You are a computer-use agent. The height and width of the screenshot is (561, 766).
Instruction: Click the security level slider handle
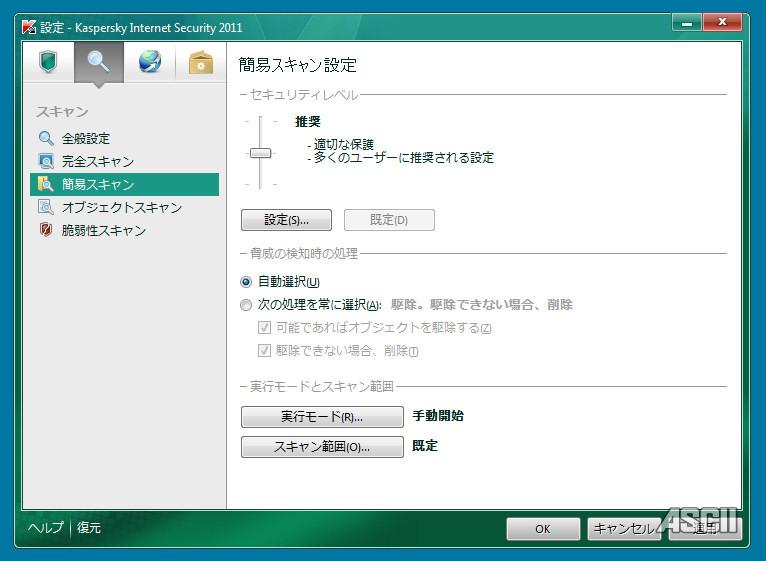pyautogui.click(x=260, y=153)
